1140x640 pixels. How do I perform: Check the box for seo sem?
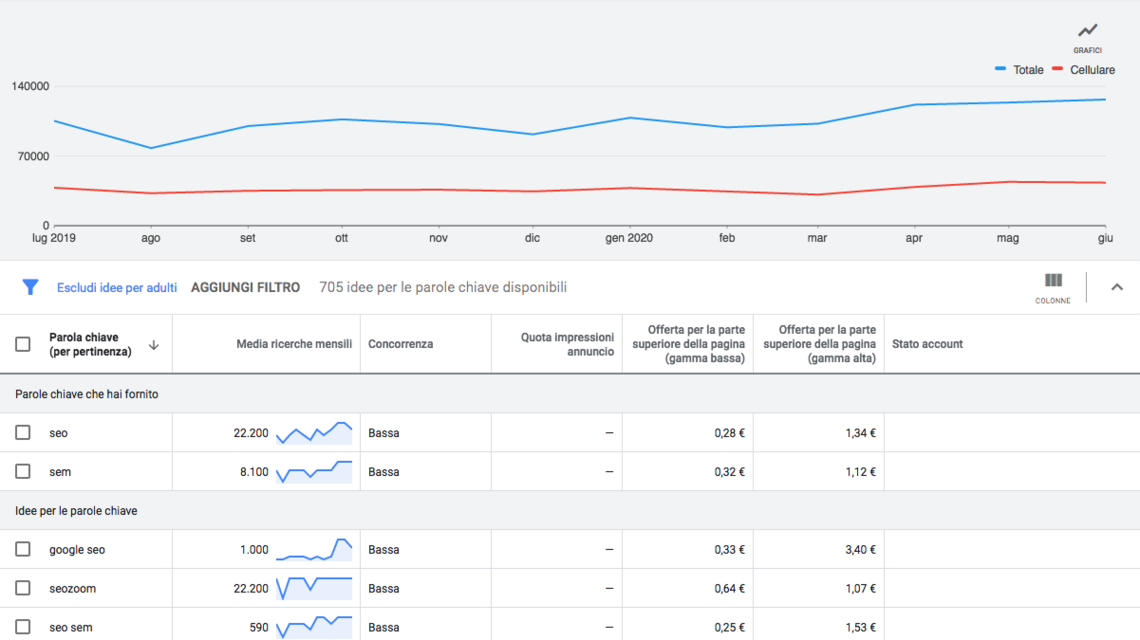coord(23,627)
